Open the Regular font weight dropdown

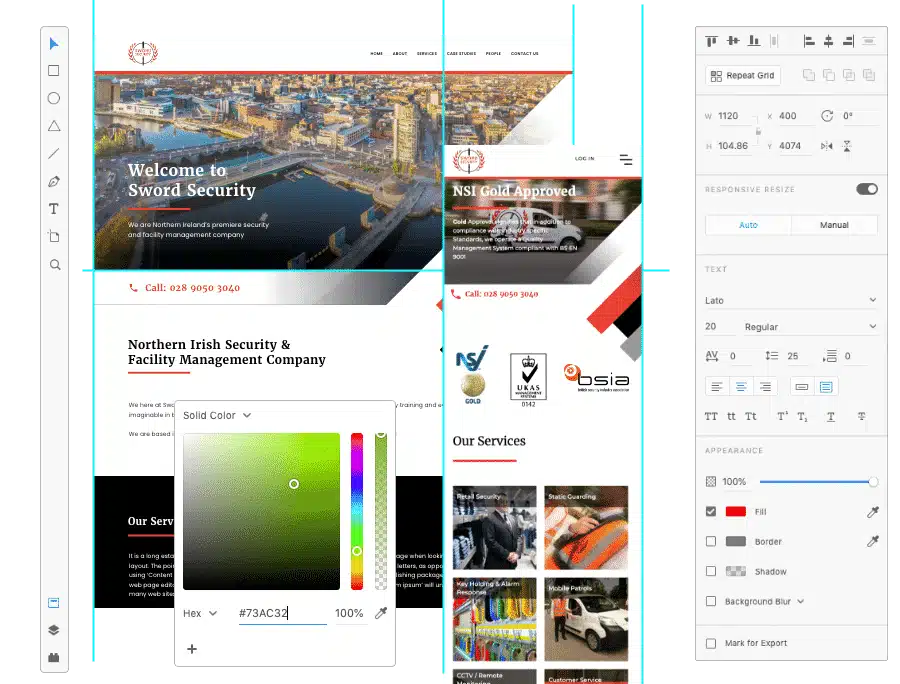pyautogui.click(x=810, y=327)
